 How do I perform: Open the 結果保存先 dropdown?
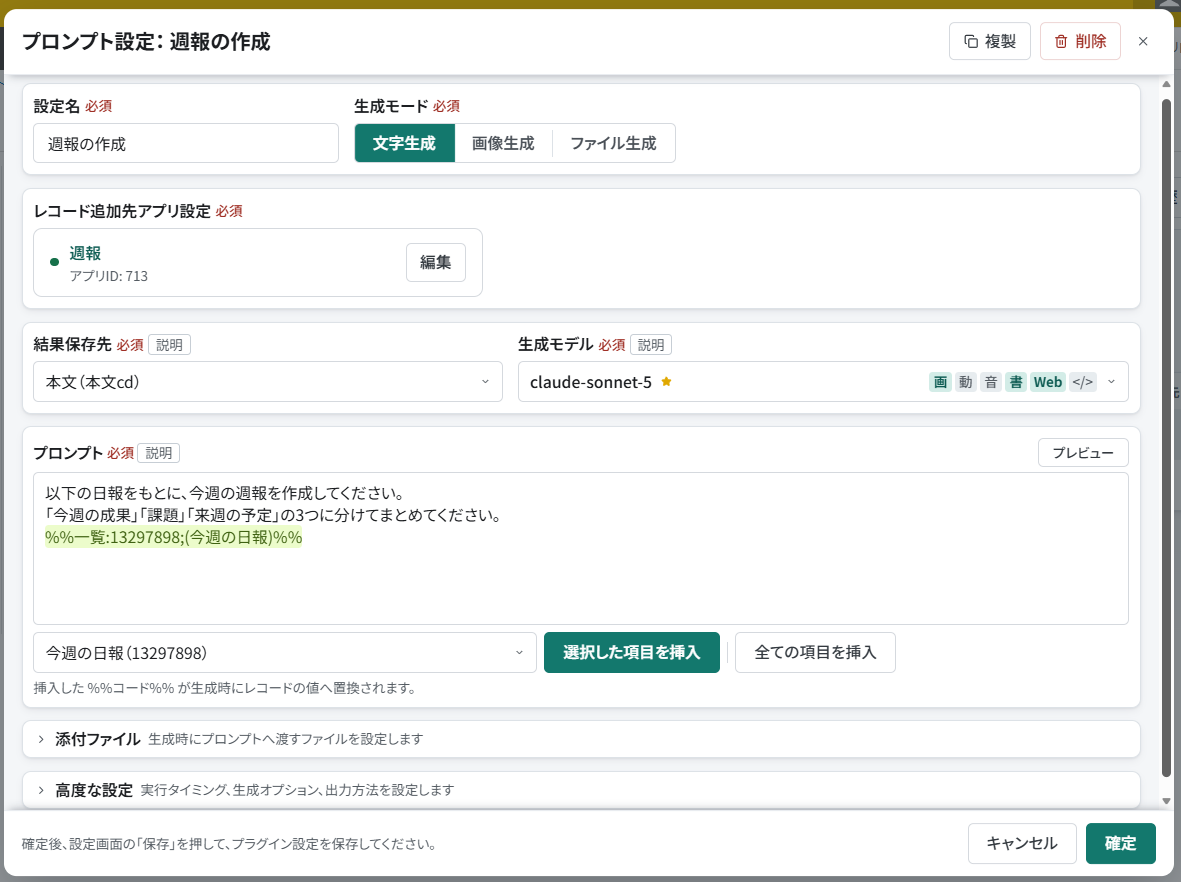click(x=267, y=382)
